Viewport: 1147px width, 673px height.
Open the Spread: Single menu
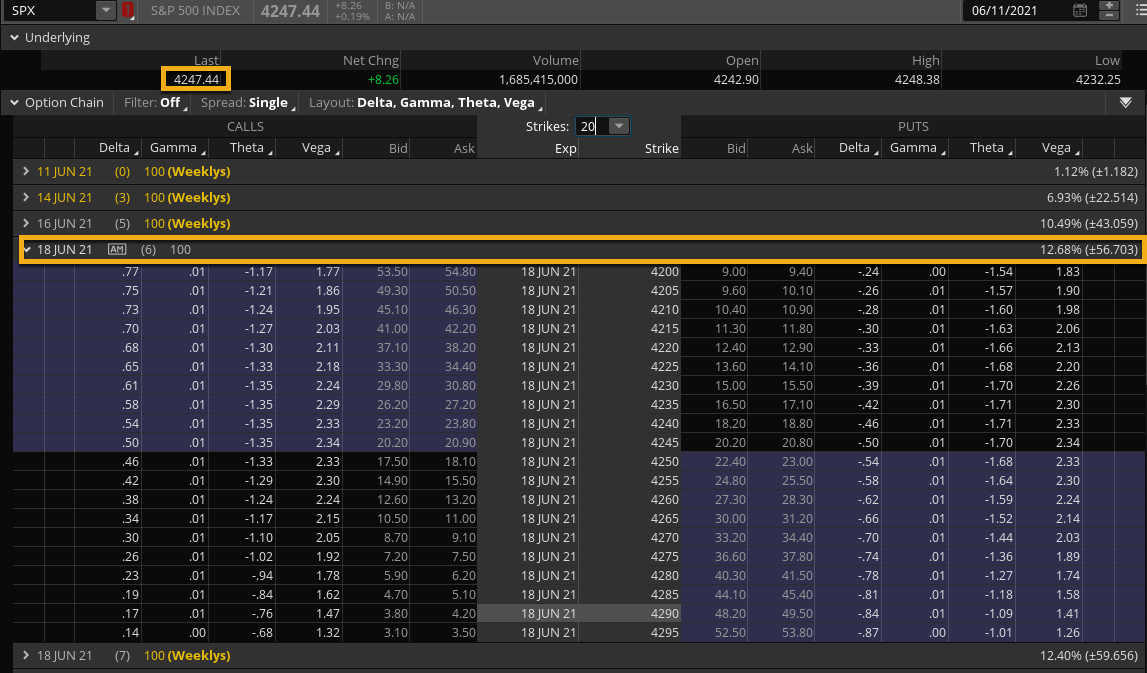(245, 102)
